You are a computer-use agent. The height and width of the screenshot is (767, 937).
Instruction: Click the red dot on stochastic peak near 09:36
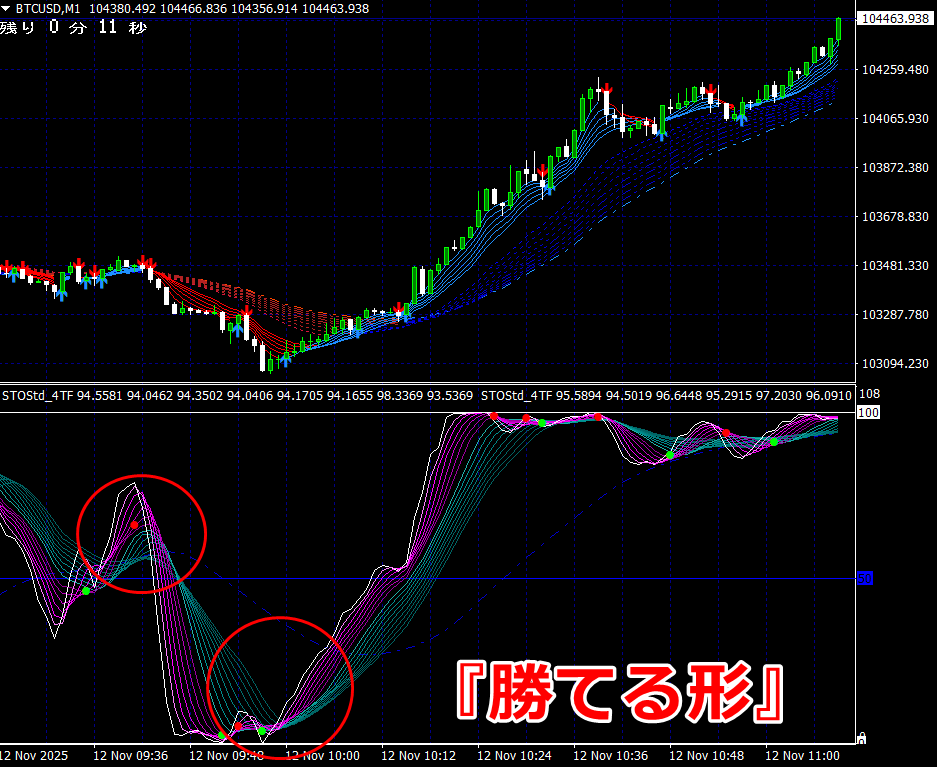click(134, 525)
